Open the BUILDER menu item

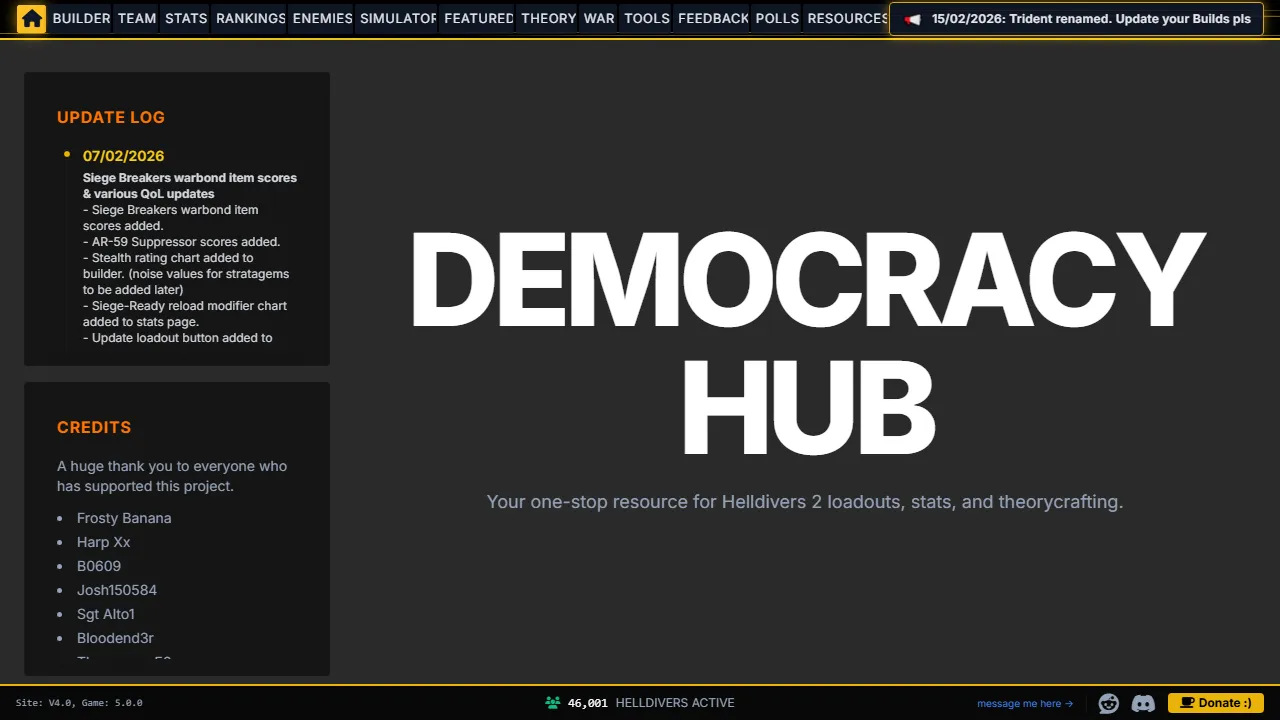[x=80, y=18]
